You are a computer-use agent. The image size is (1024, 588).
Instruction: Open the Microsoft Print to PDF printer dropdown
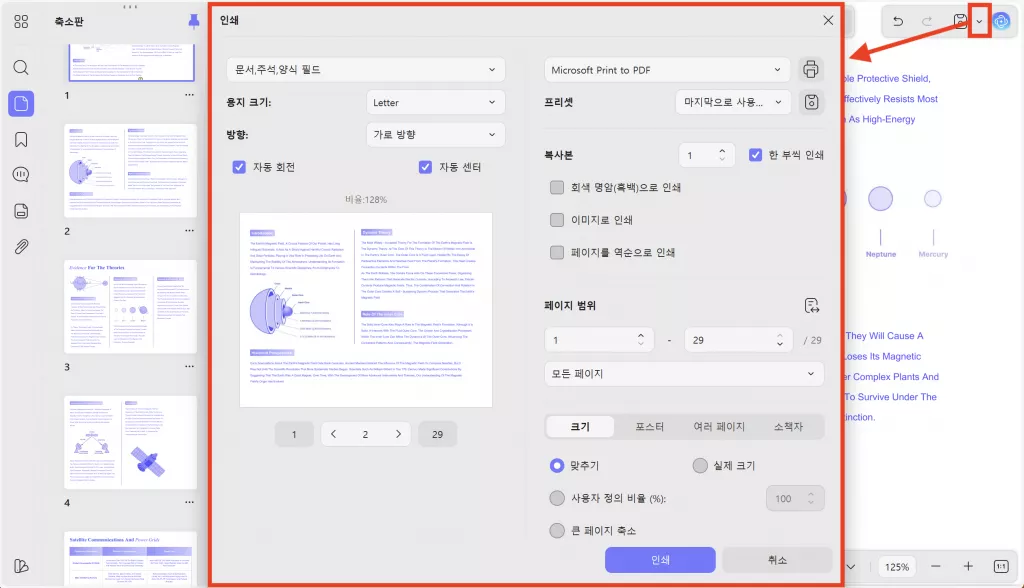point(666,69)
